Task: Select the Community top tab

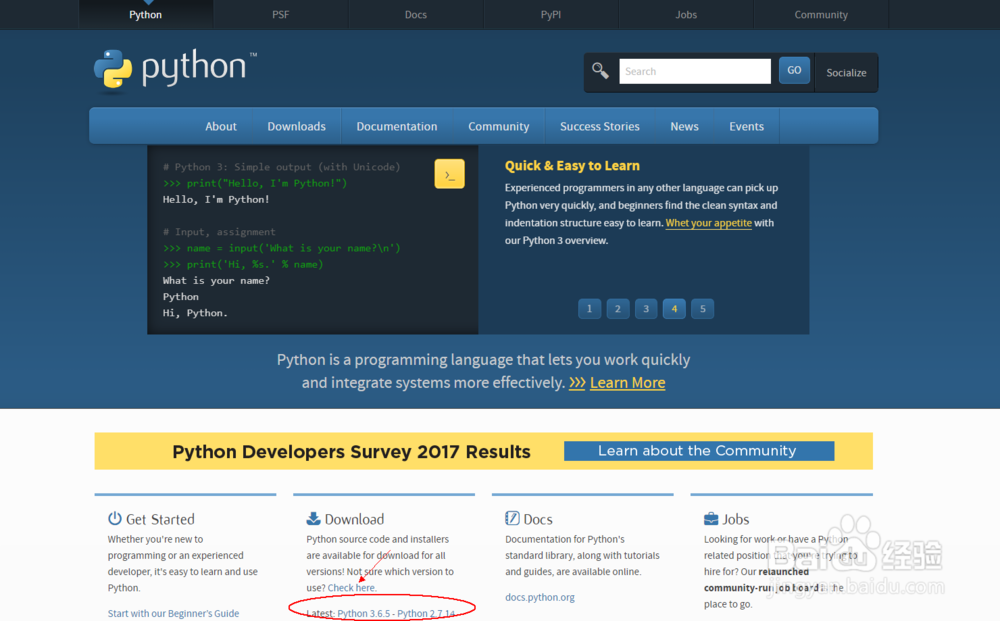Action: (821, 15)
